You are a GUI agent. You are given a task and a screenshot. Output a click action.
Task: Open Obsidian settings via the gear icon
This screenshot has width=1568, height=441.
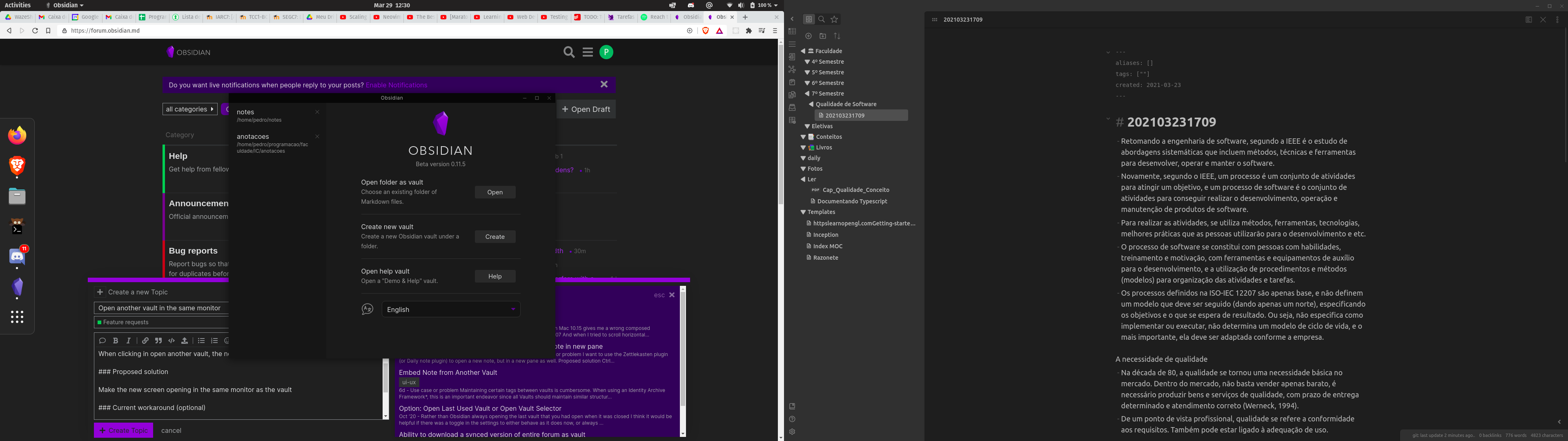click(x=793, y=432)
